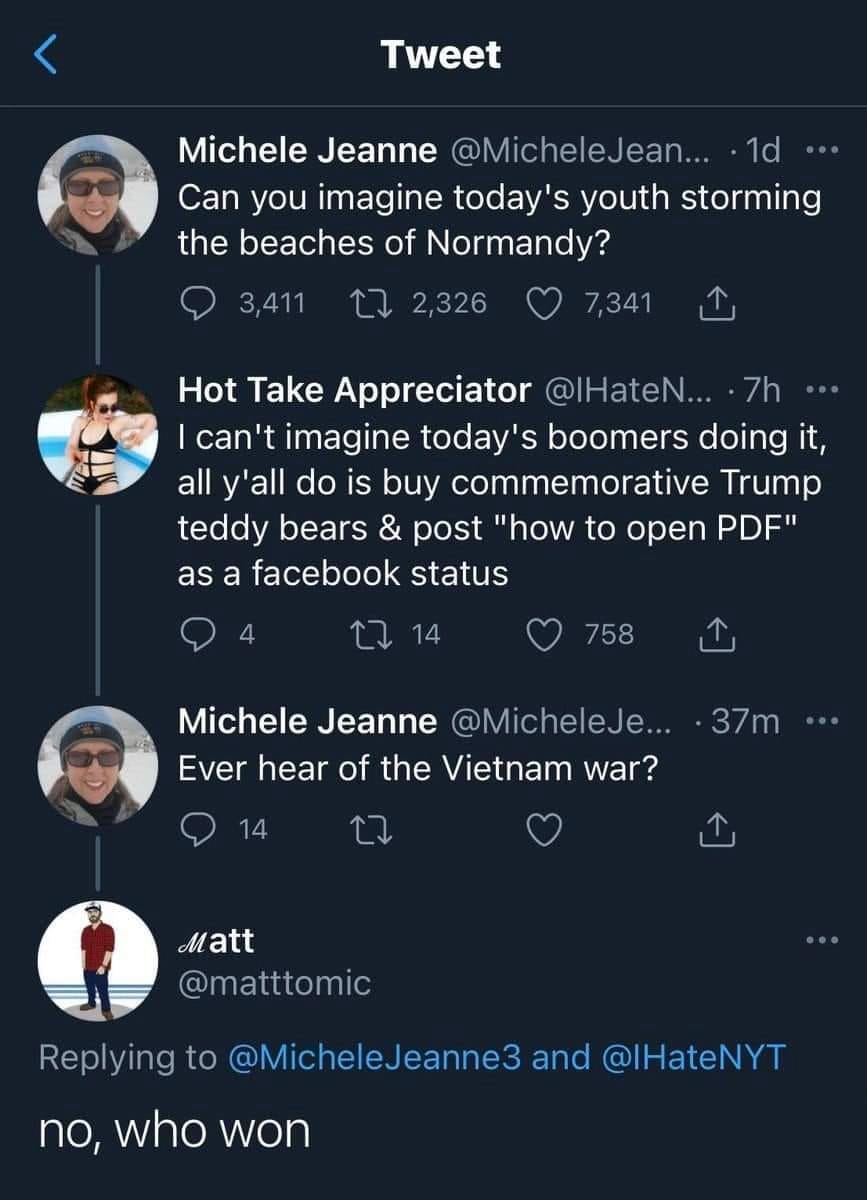Like the tweet with 7,341 likes
Screen dimensions: 867x1200
click(x=542, y=302)
